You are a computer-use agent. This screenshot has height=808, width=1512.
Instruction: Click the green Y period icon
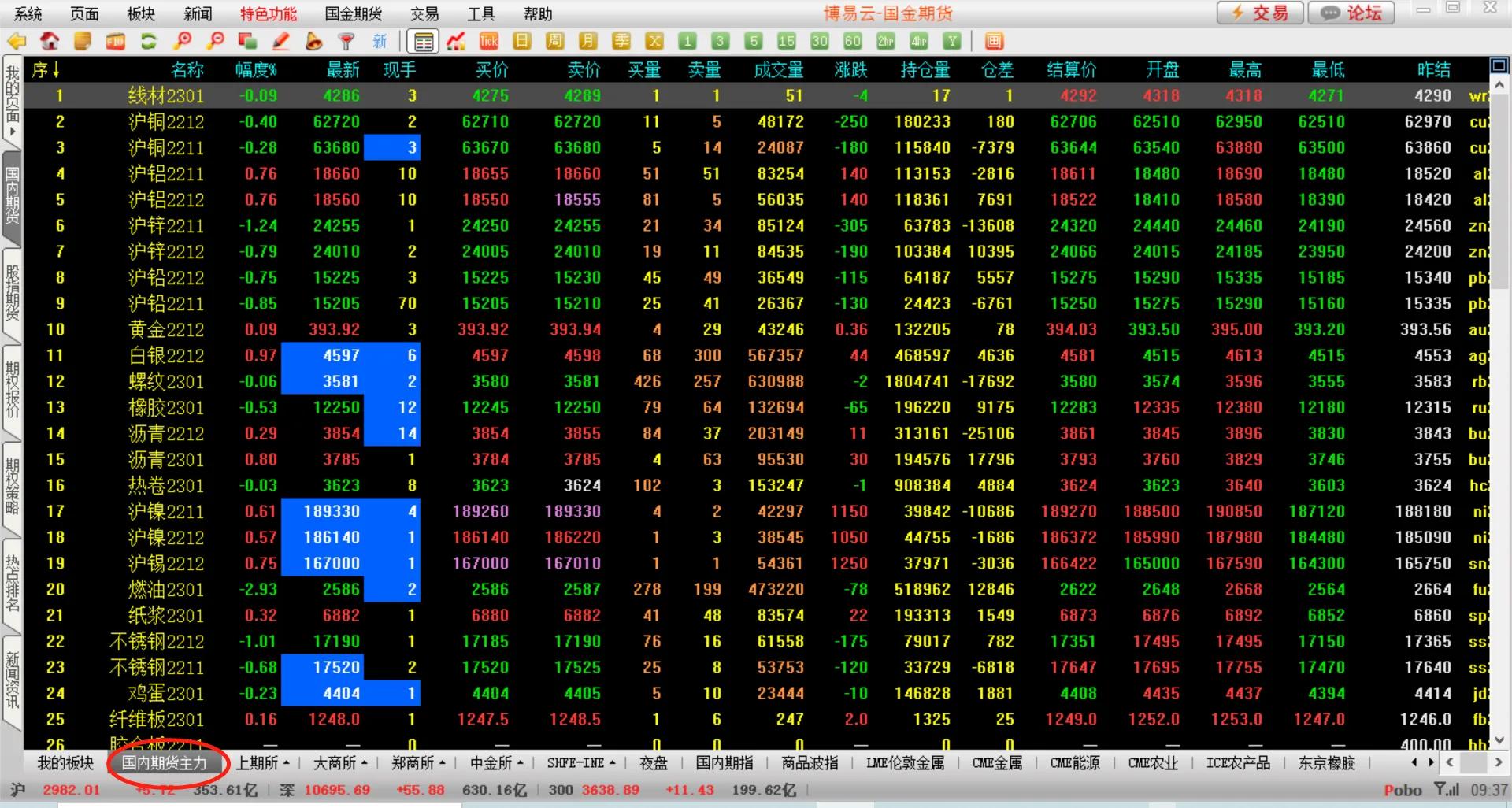pyautogui.click(x=953, y=42)
